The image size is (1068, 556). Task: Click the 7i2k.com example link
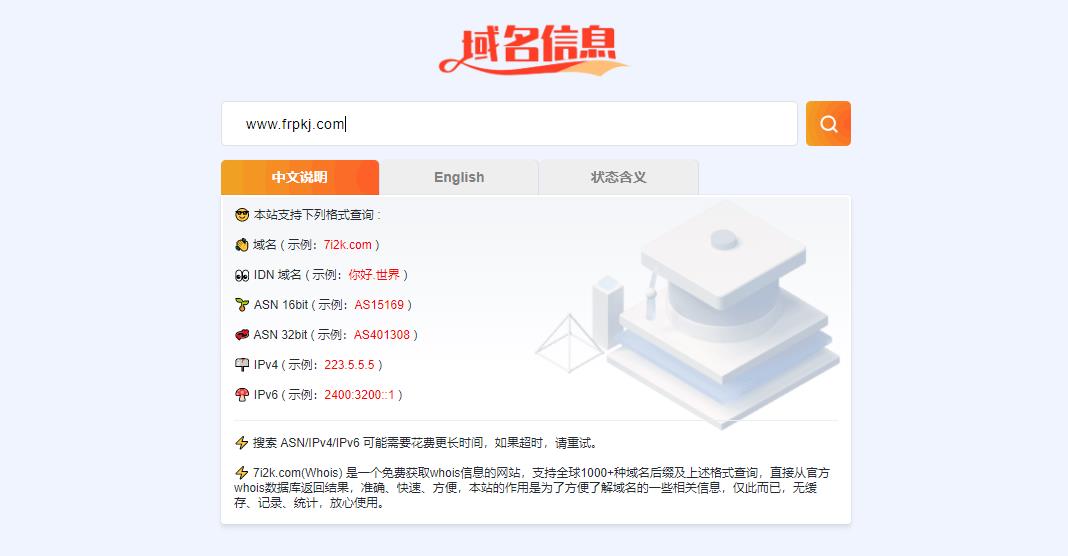(348, 245)
